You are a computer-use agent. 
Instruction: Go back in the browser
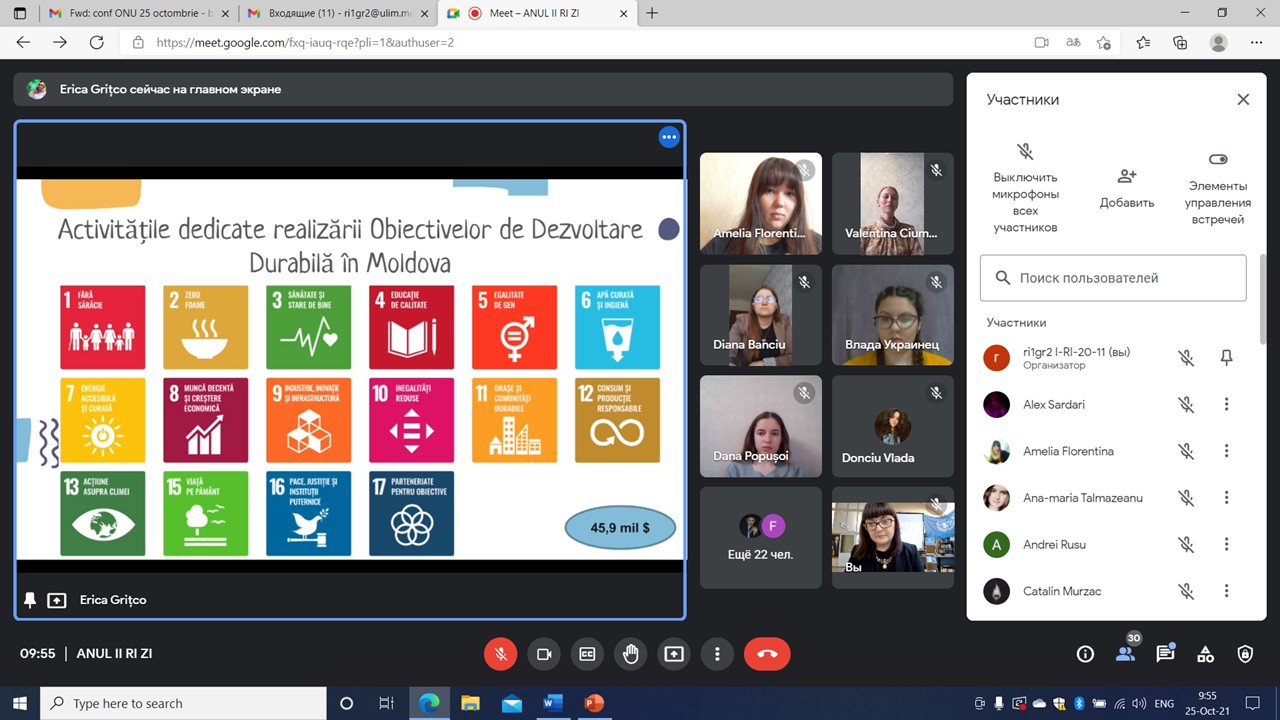click(23, 42)
